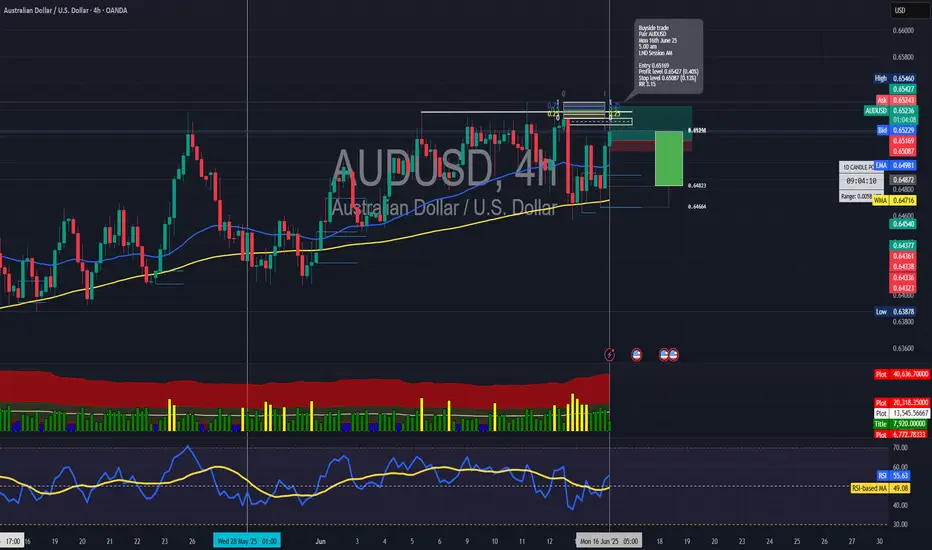Click the High 0.65460 price label
The height and width of the screenshot is (550, 932).
click(895, 78)
